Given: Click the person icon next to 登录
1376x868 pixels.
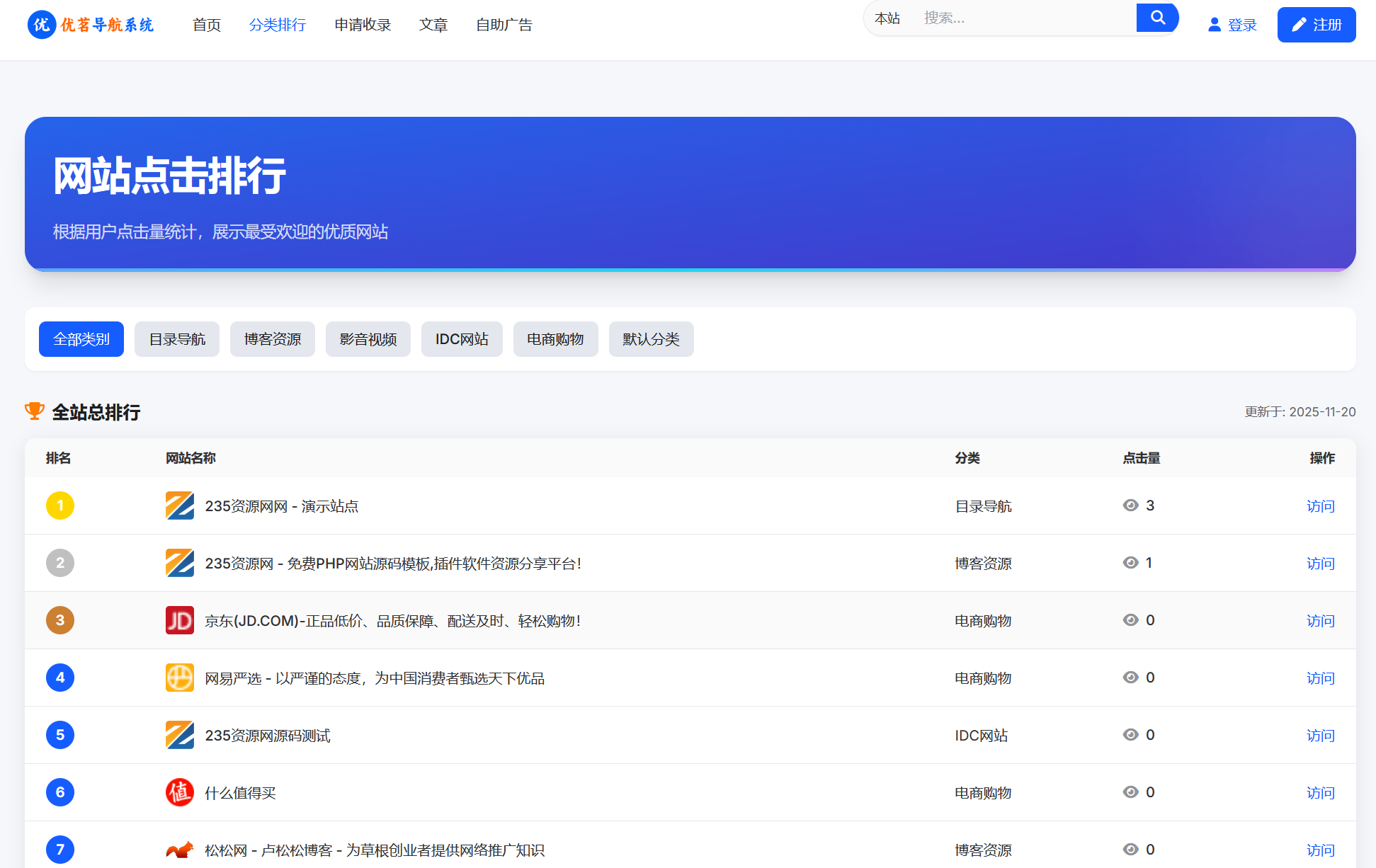Looking at the screenshot, I should [1214, 24].
